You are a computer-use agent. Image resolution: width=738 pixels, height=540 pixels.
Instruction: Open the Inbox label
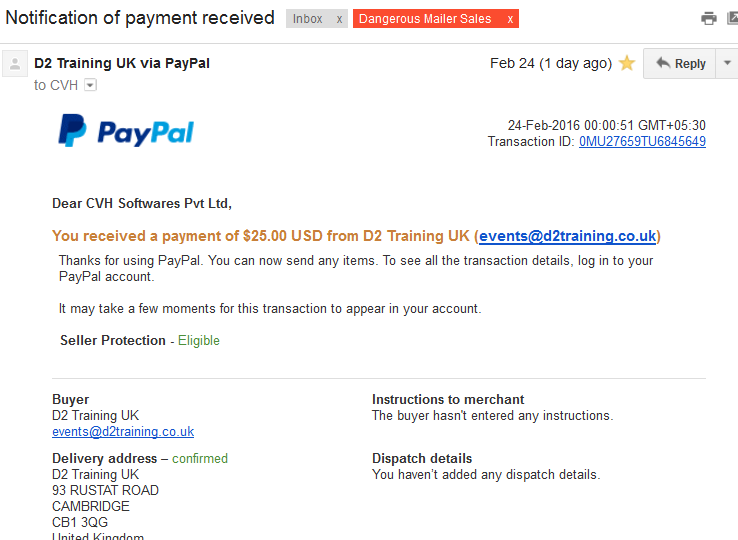[x=307, y=19]
